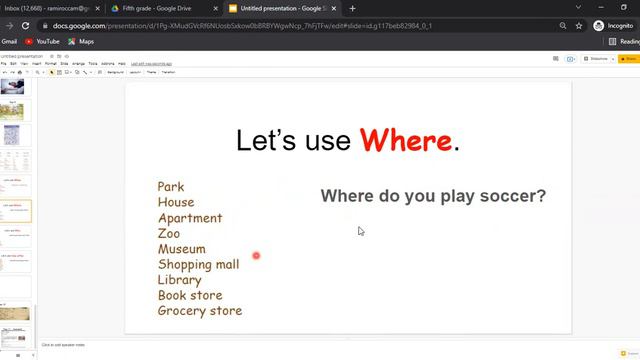
Task: Open the View menu
Action: pos(24,64)
